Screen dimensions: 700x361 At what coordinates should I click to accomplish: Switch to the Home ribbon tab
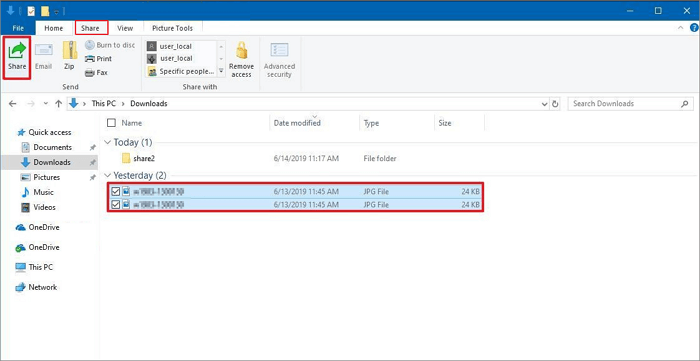coord(54,28)
